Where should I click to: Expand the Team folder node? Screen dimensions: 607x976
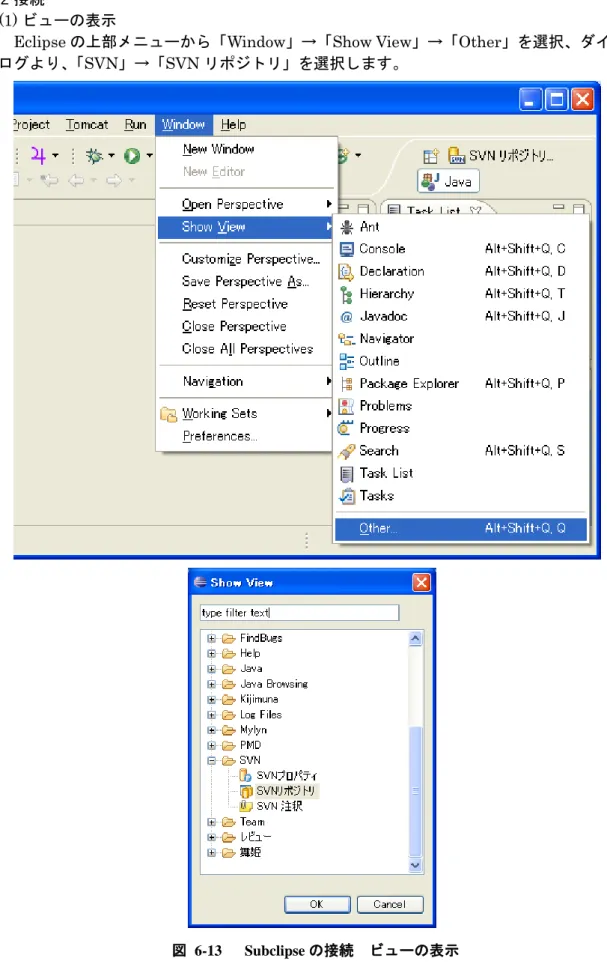coord(212,822)
